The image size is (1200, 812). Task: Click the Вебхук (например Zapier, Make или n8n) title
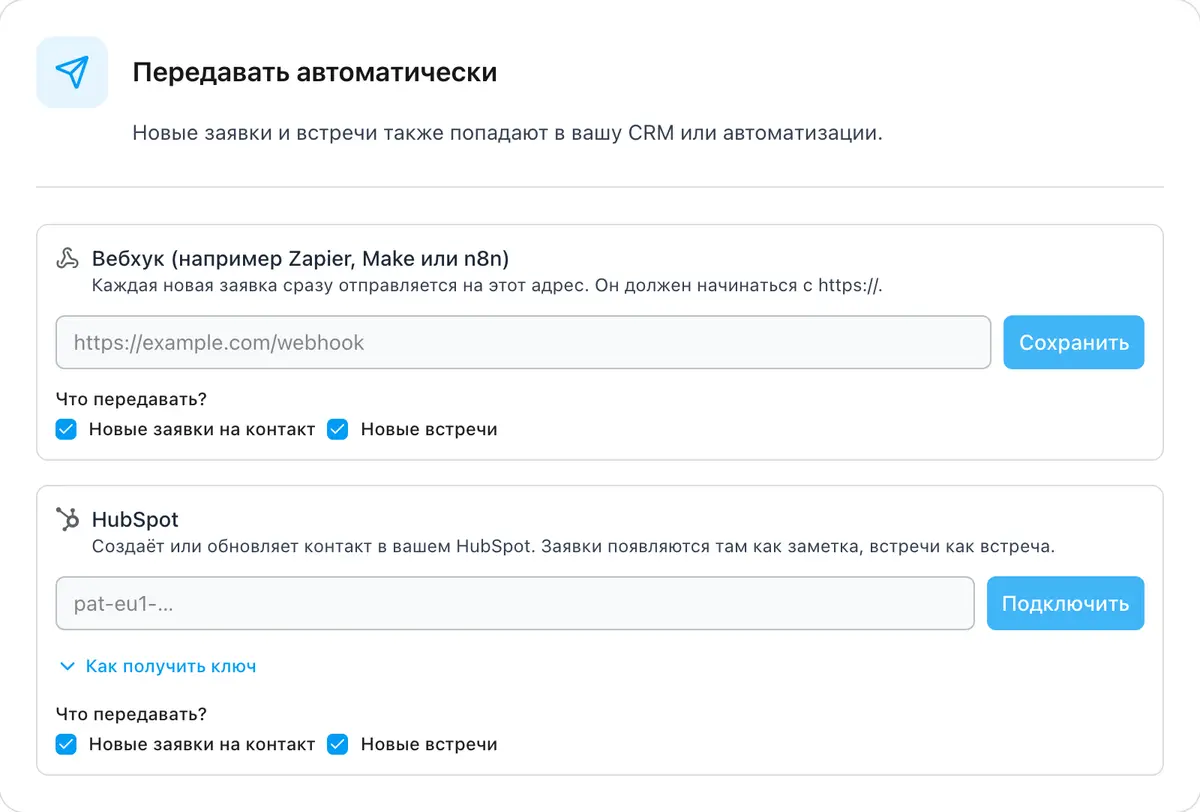click(x=301, y=259)
